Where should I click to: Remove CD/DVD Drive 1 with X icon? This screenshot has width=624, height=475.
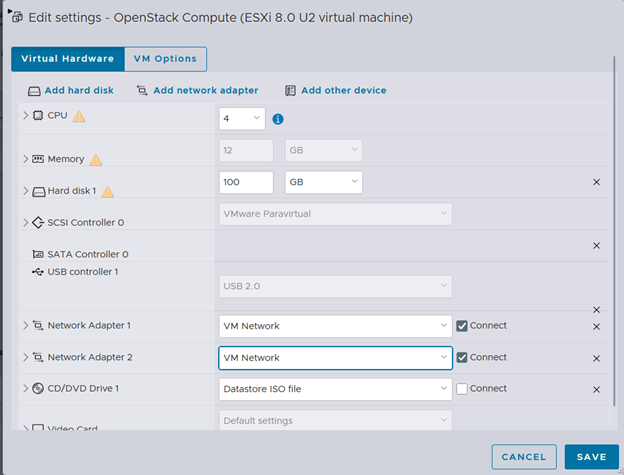click(596, 389)
